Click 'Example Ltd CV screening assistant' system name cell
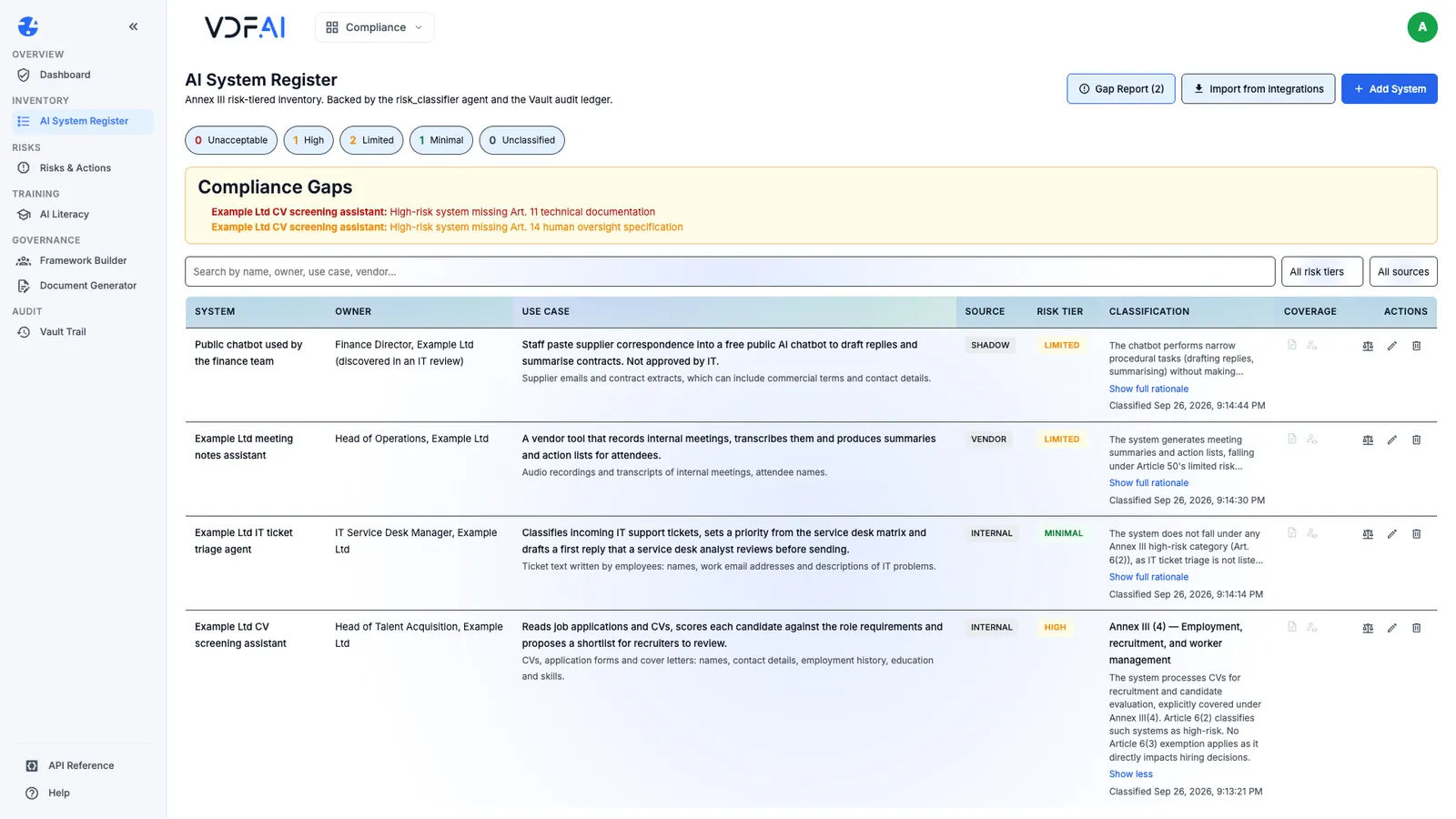Viewport: 1456px width, 819px height. tap(240, 635)
